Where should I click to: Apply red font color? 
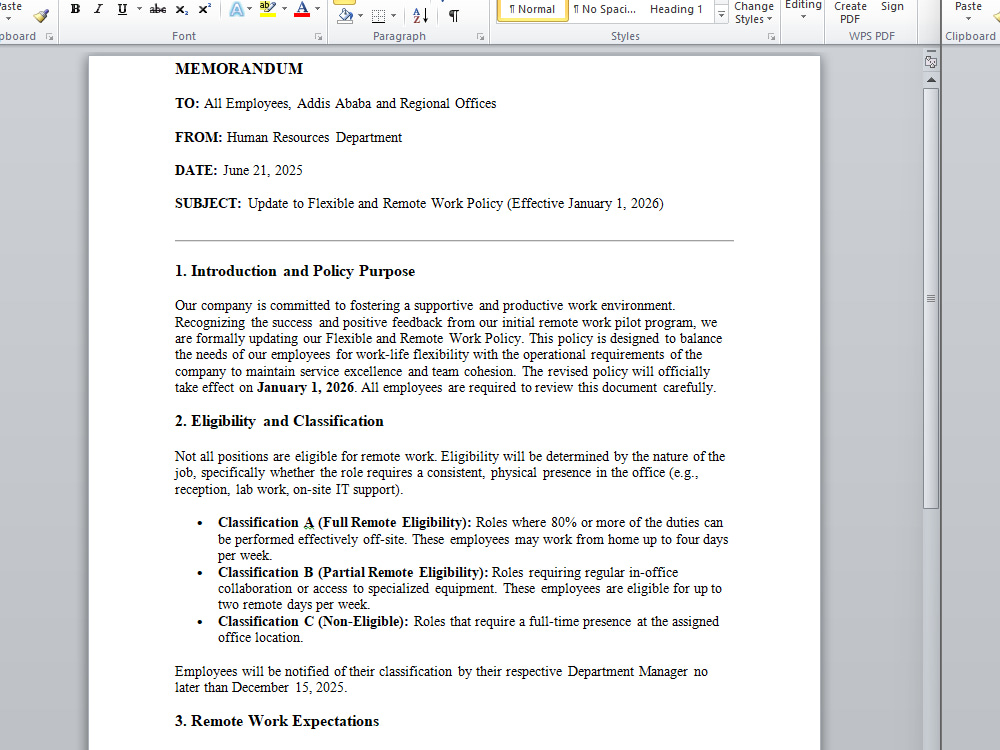pyautogui.click(x=302, y=9)
